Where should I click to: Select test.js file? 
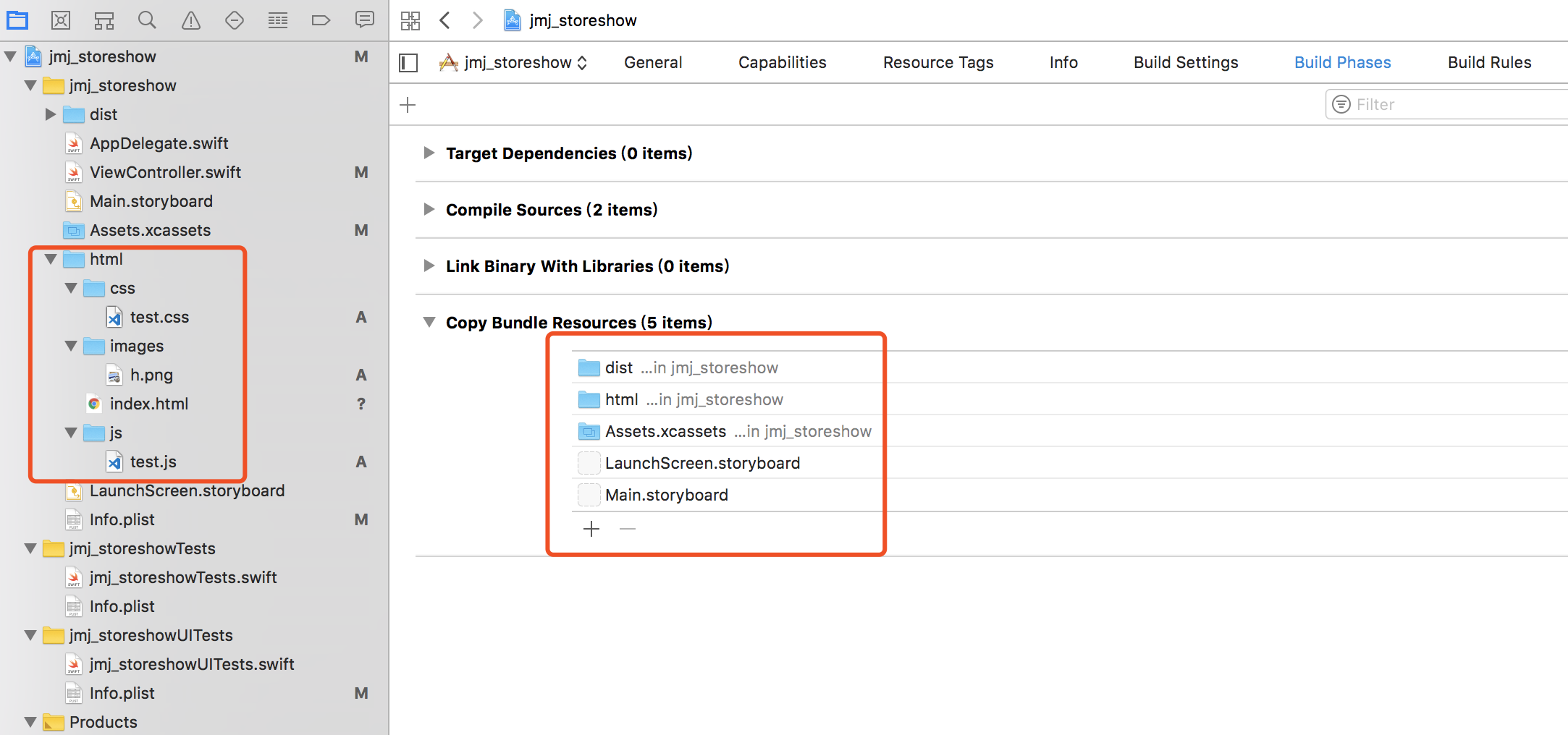point(153,462)
